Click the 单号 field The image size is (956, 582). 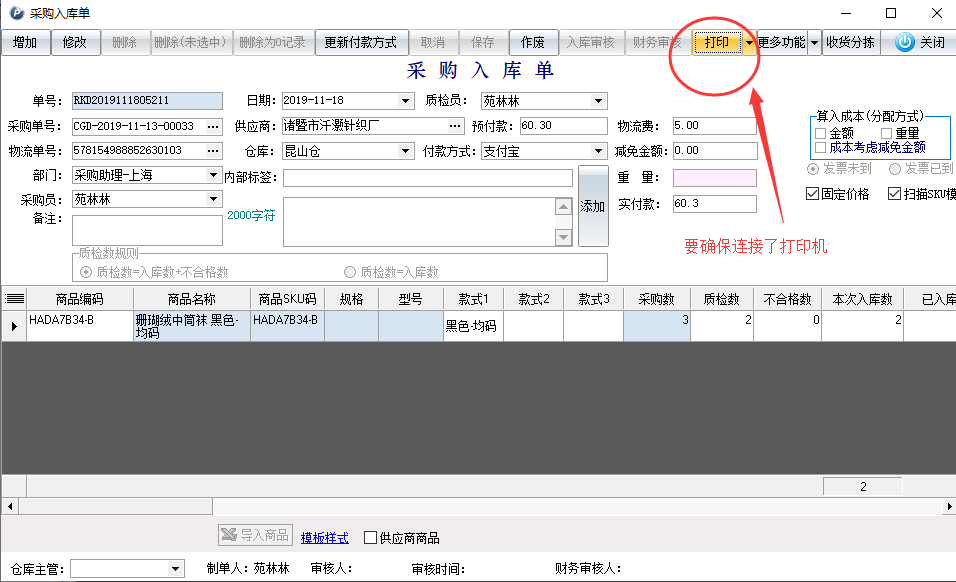[x=147, y=101]
